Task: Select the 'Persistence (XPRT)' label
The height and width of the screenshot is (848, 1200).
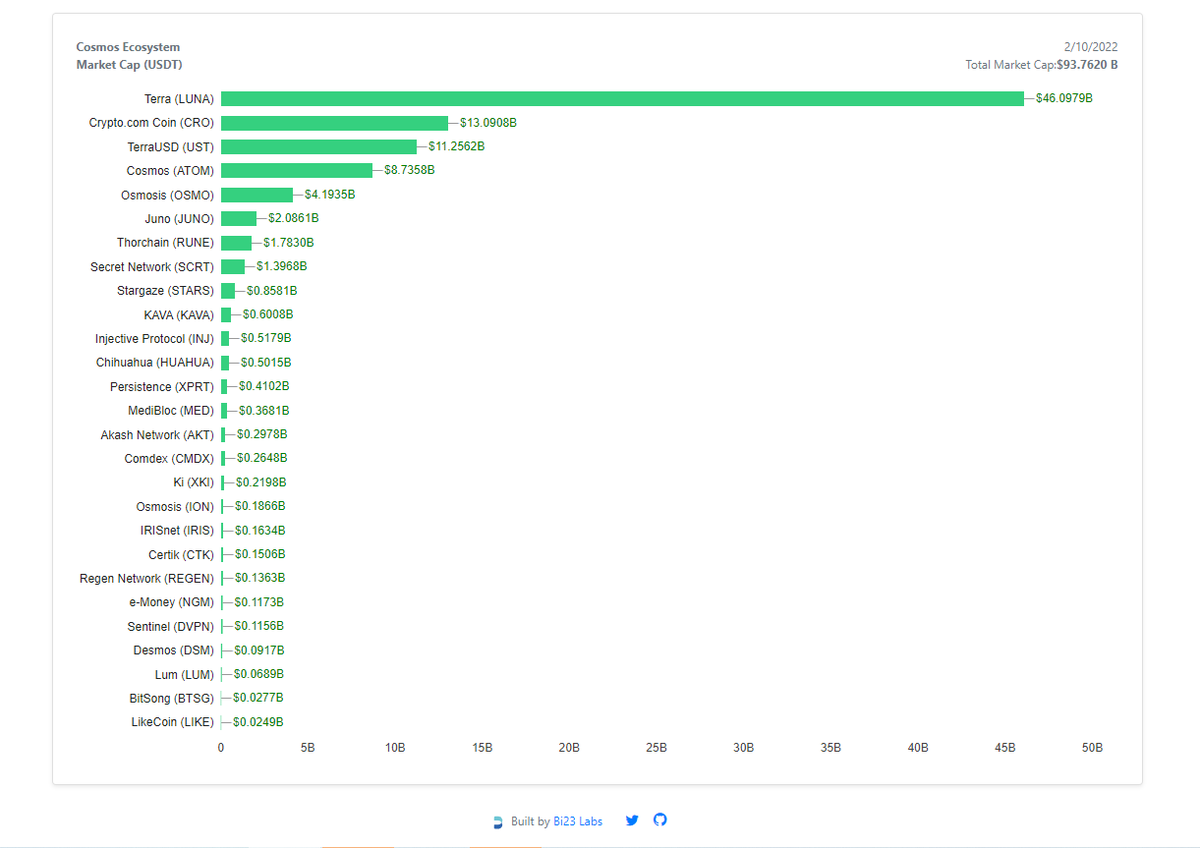Action: (x=162, y=387)
